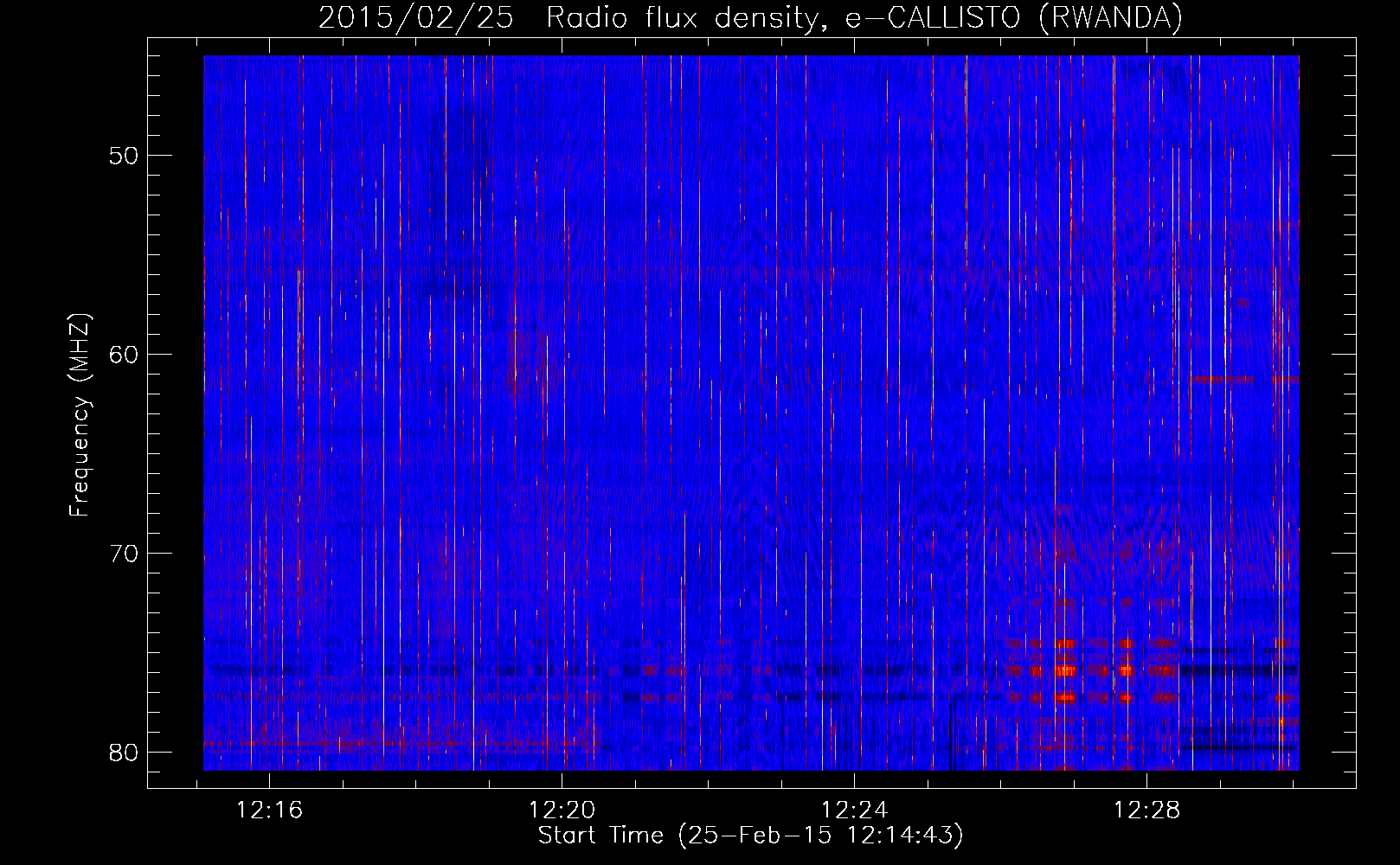1400x865 pixels.
Task: Click the 12:28 time tick label
Action: click(1146, 811)
